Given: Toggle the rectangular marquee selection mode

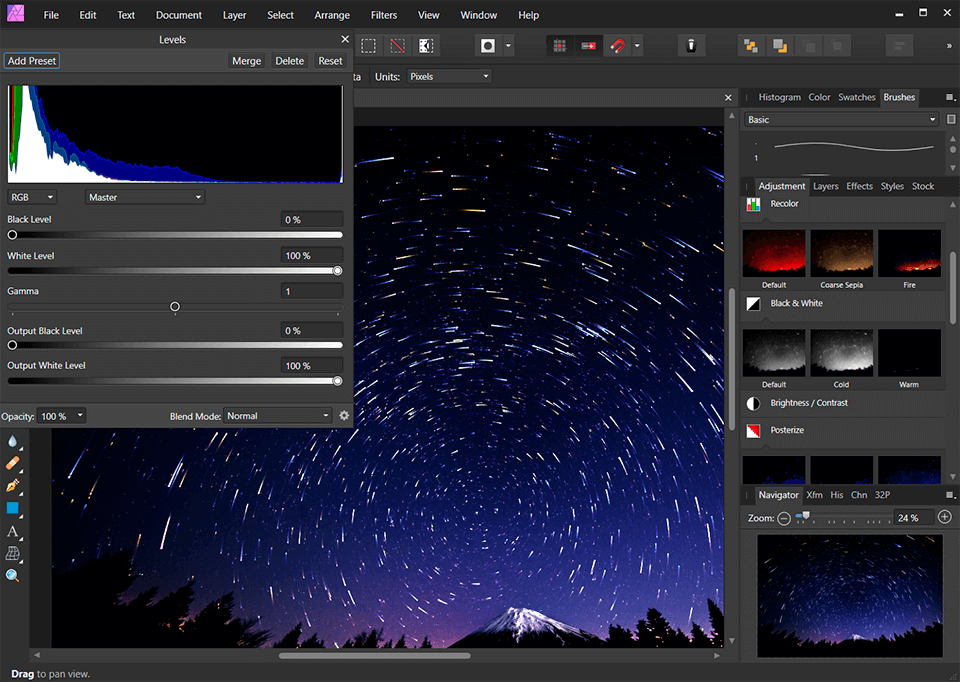Looking at the screenshot, I should pyautogui.click(x=368, y=45).
